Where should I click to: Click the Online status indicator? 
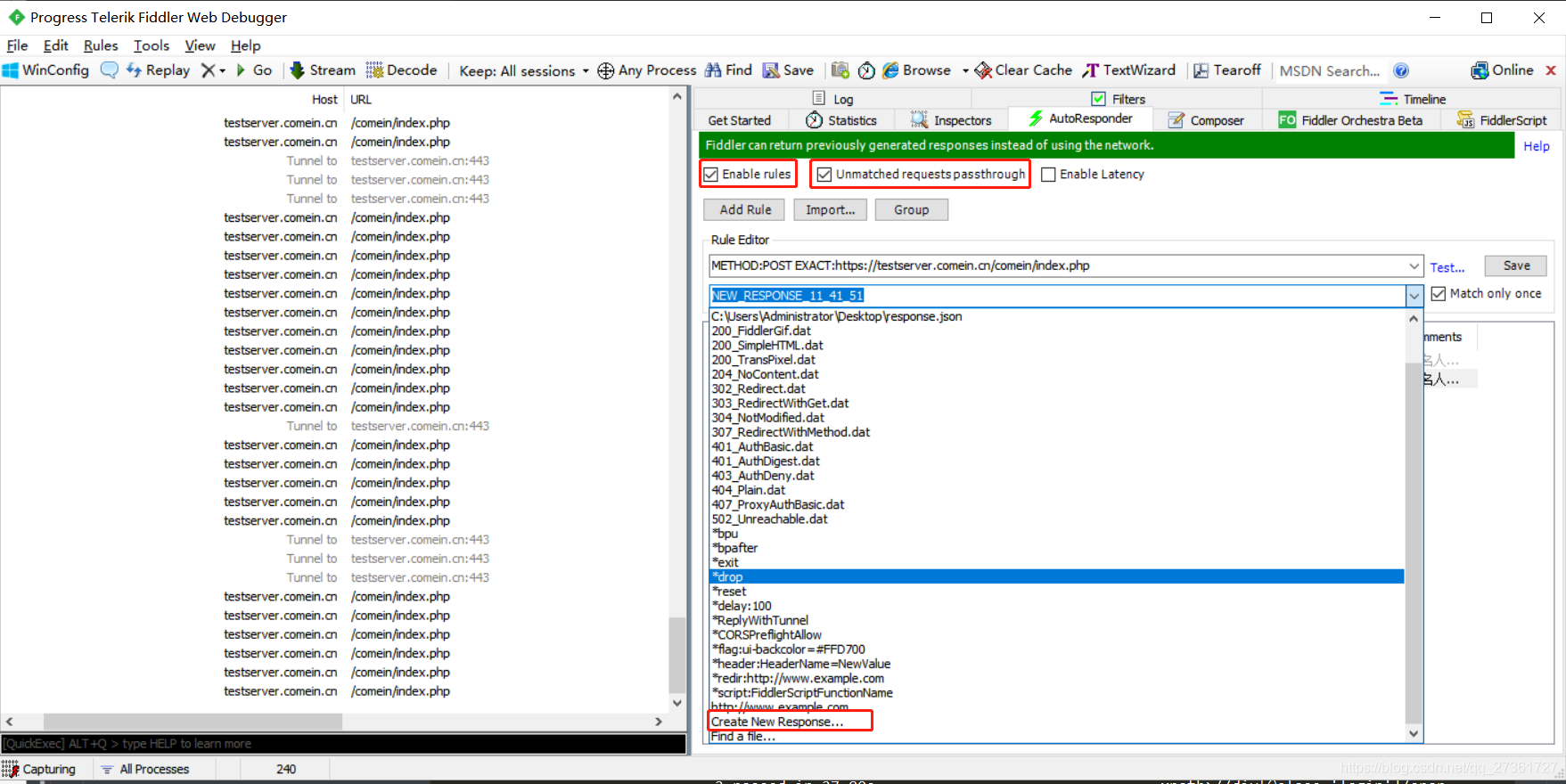point(1502,70)
